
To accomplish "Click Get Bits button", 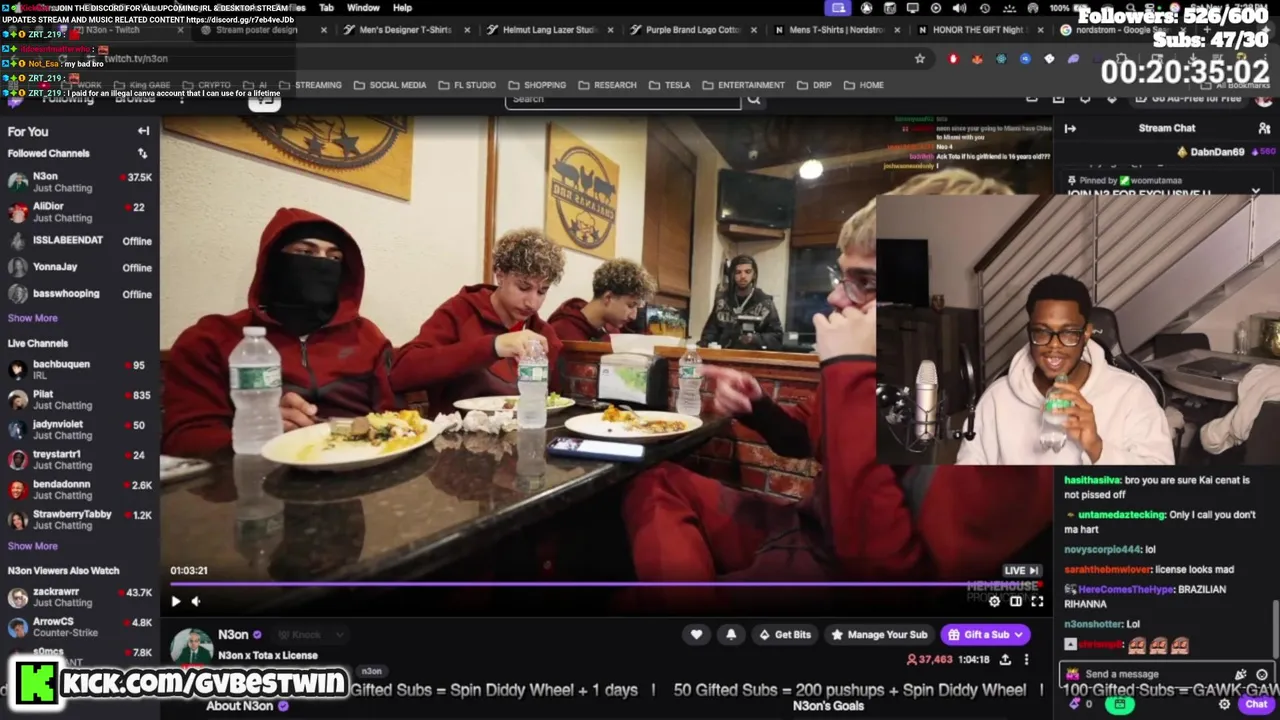I will click(x=785, y=634).
